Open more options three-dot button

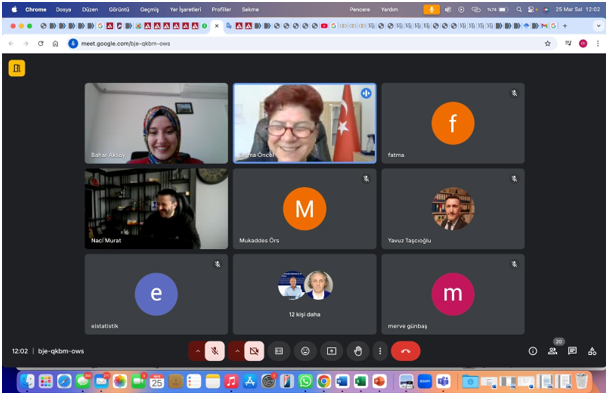(x=380, y=351)
